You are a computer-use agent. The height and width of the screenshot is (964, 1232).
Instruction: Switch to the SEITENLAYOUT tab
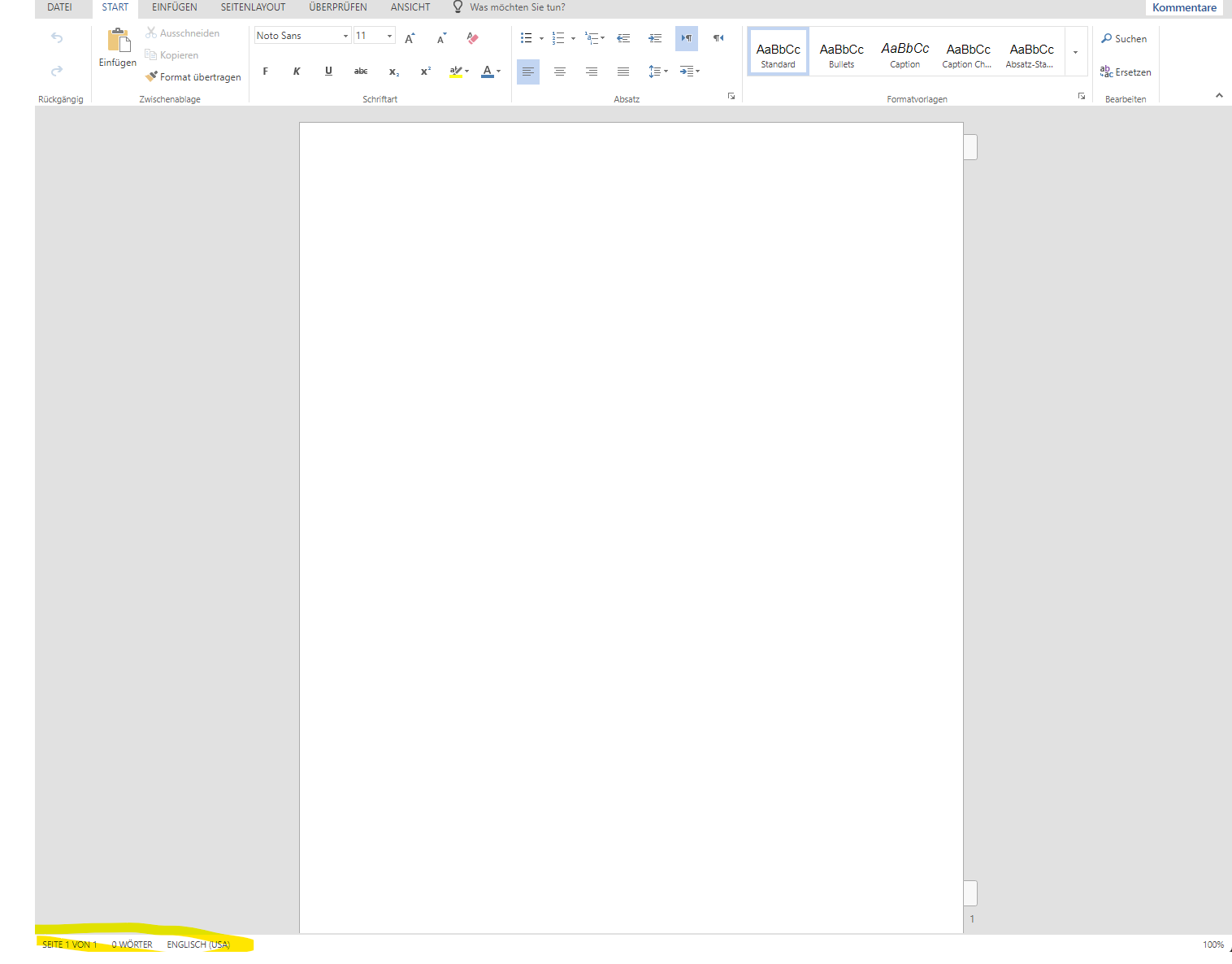coord(254,7)
